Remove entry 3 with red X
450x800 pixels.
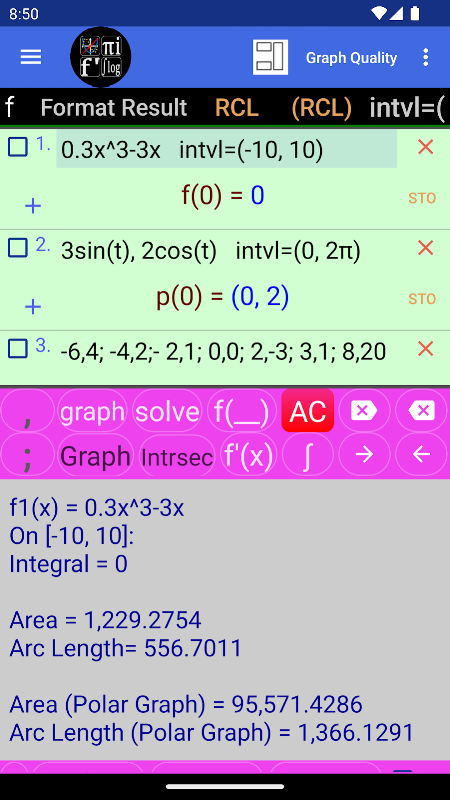tap(425, 349)
